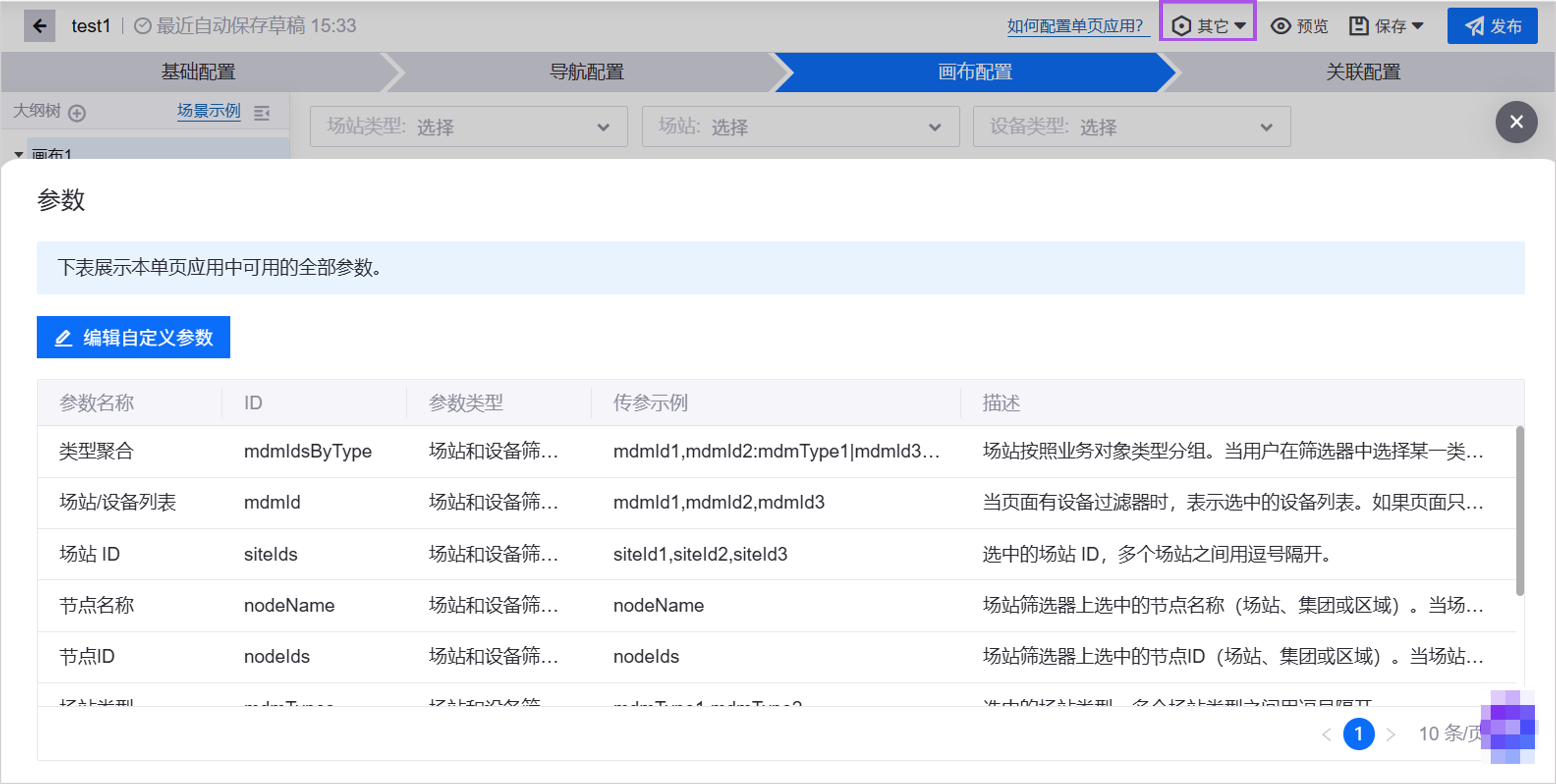
Task: Switch to the 导航配置 step tab
Action: point(586,72)
